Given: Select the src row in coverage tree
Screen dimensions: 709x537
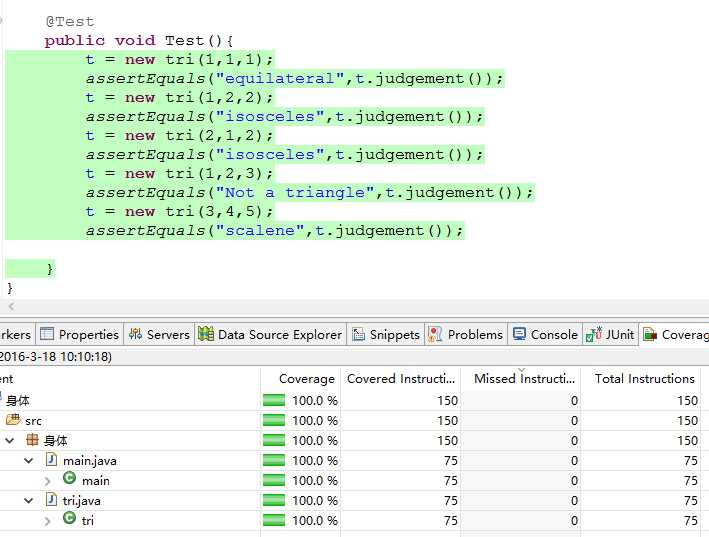Looking at the screenshot, I should 350,420.
